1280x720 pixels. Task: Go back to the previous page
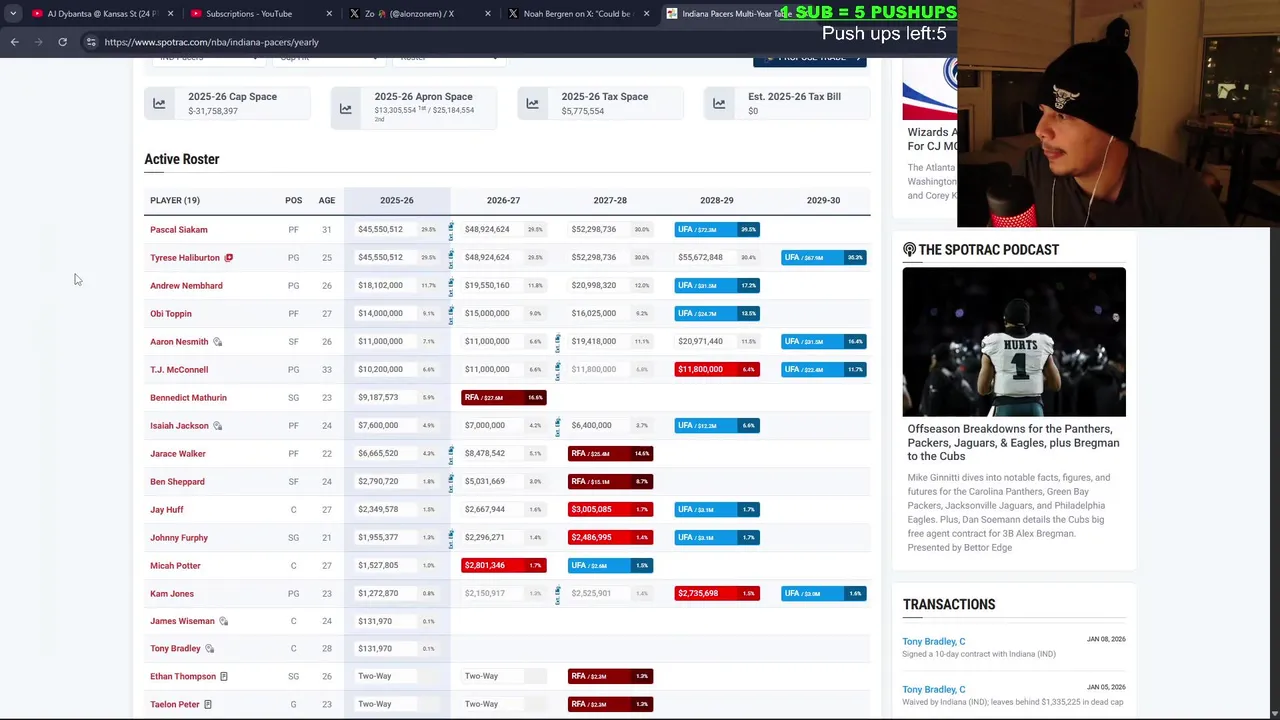14,42
